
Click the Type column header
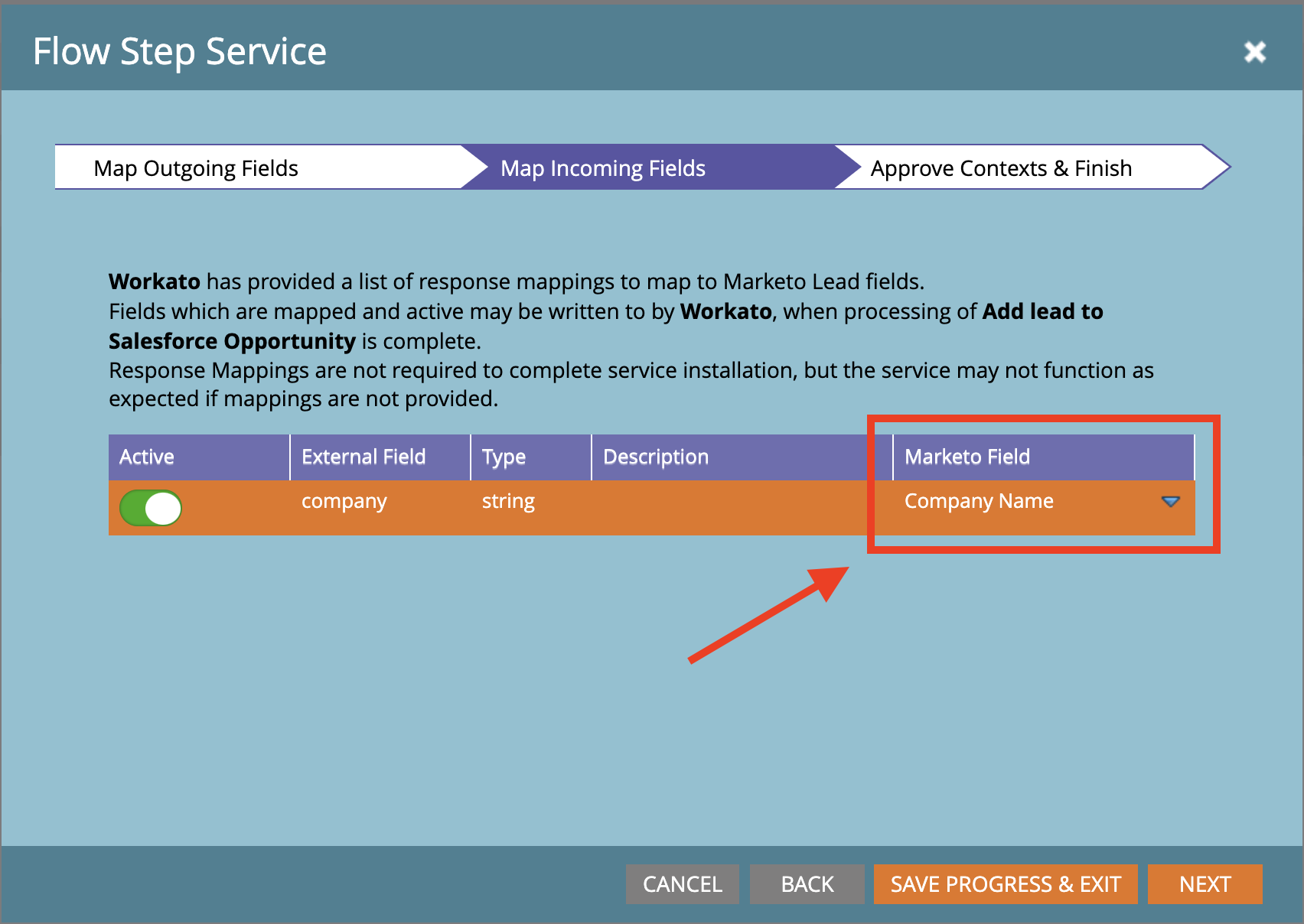pos(504,457)
